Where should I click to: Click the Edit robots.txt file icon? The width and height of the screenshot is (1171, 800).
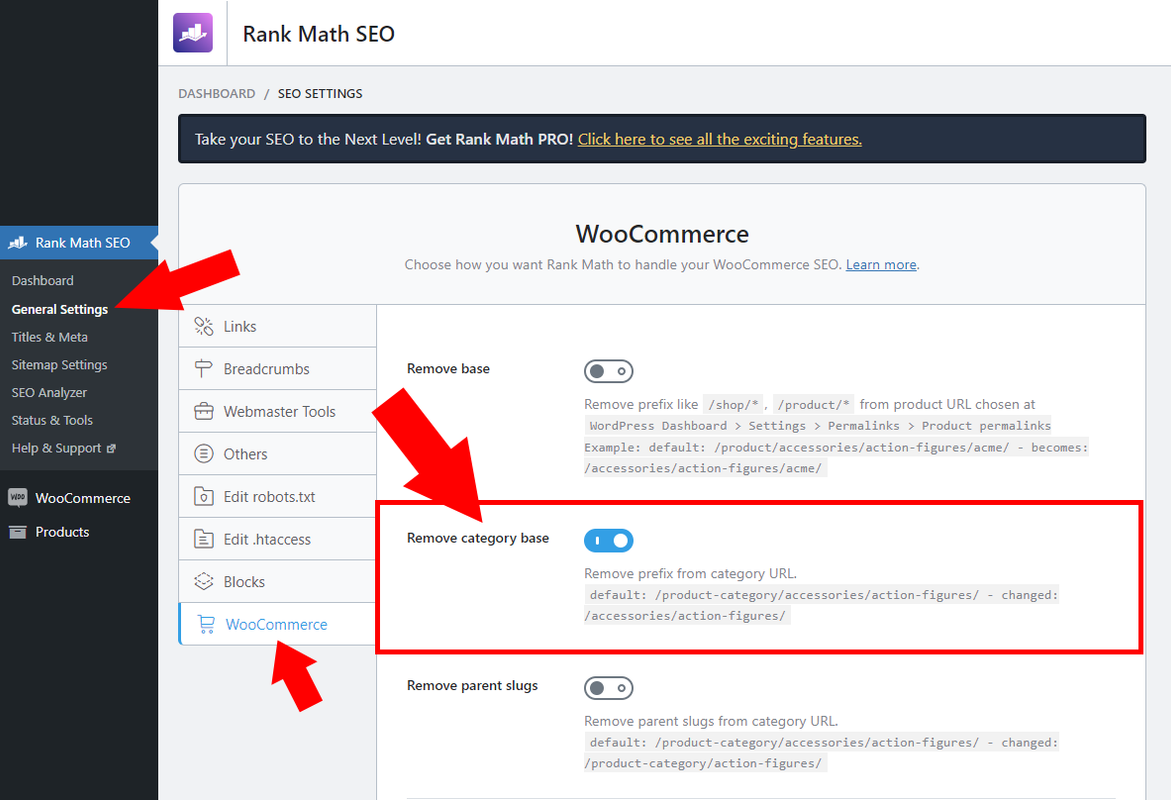(204, 497)
